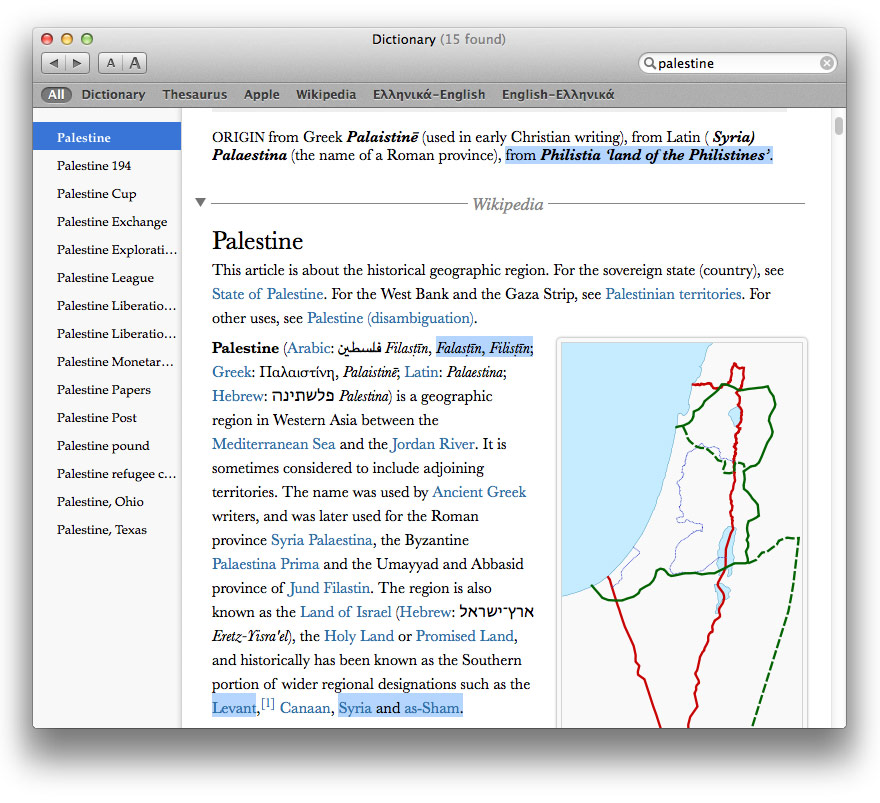
Task: Clear the search field with the x icon
Action: click(826, 63)
